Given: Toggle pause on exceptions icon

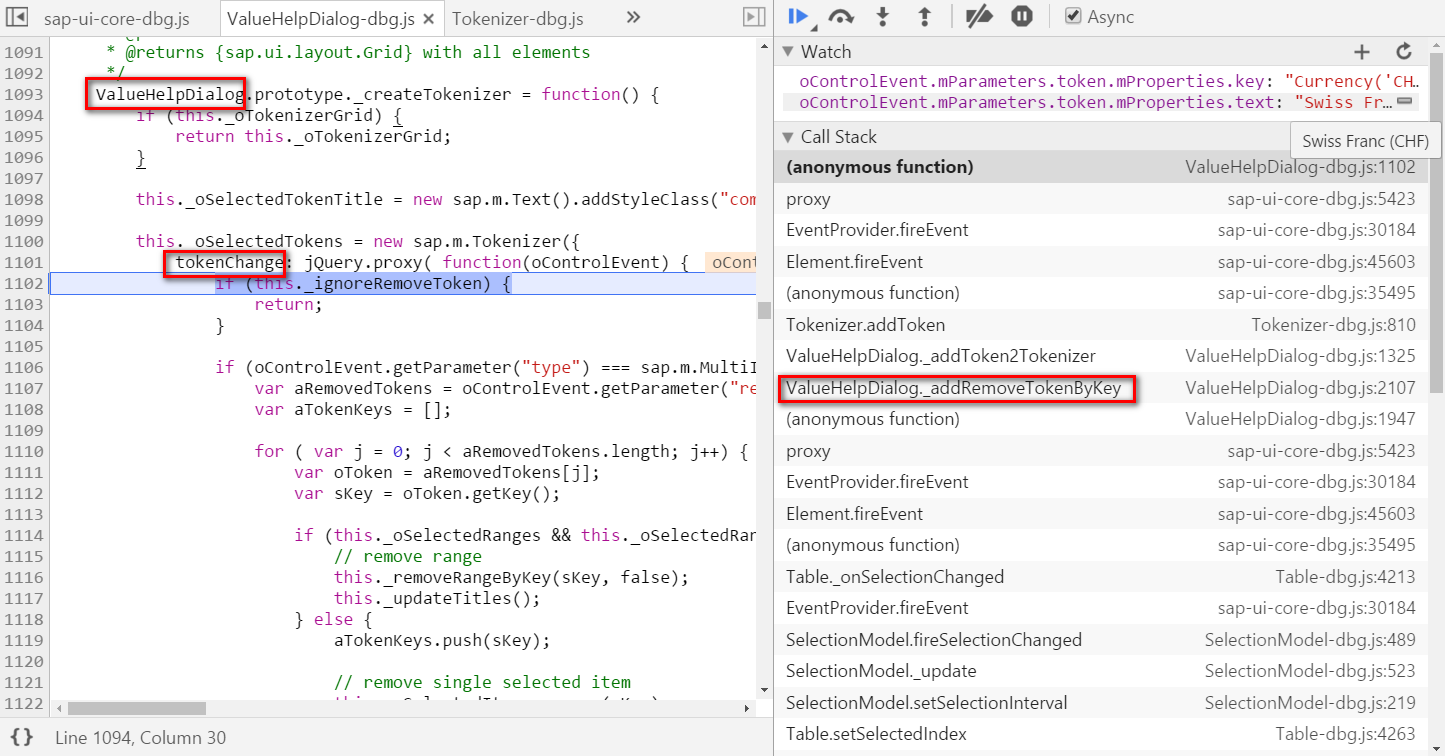Looking at the screenshot, I should tap(1021, 16).
